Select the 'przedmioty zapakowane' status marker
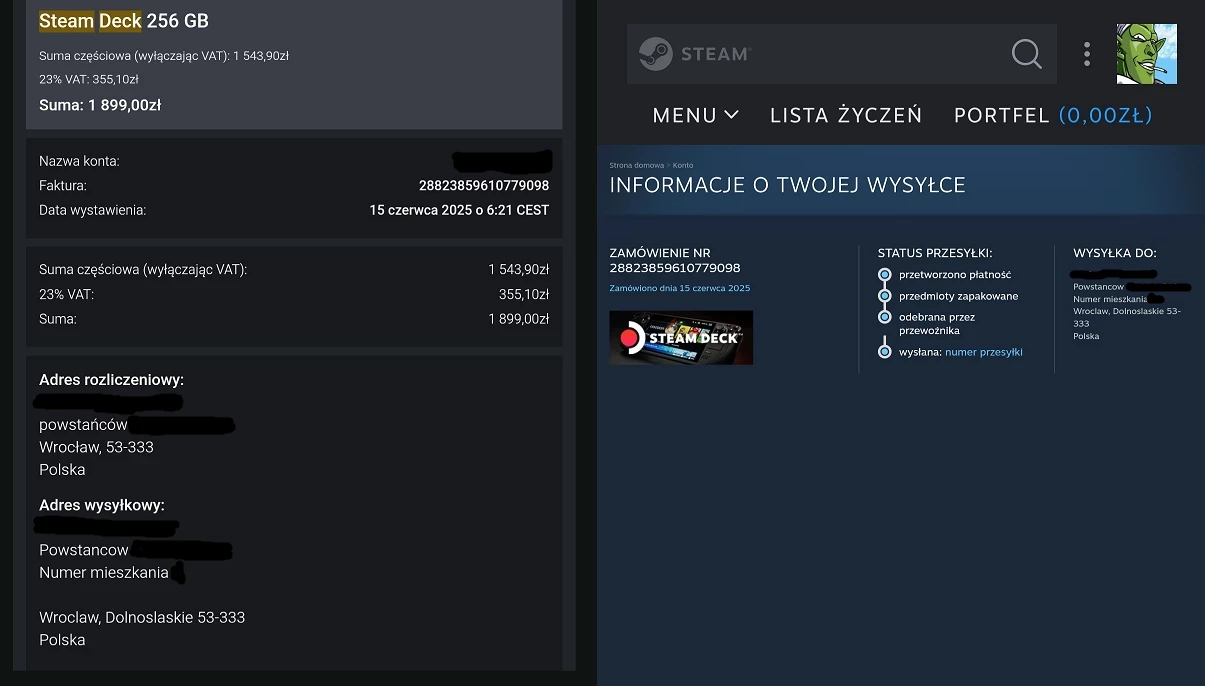Viewport: 1205px width, 686px height. pyautogui.click(x=885, y=295)
